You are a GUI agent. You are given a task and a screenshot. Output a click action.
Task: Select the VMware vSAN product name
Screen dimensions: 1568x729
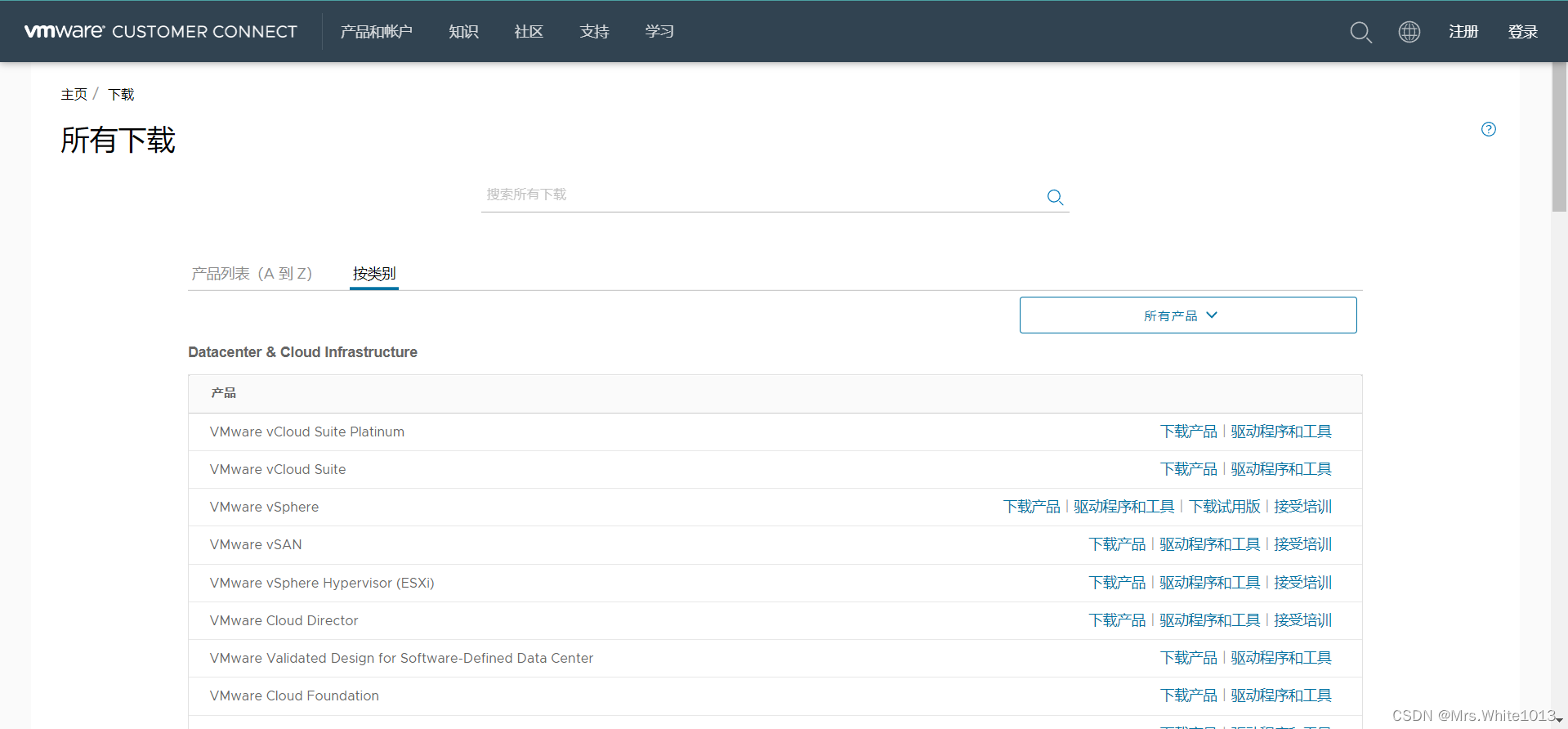tap(256, 544)
